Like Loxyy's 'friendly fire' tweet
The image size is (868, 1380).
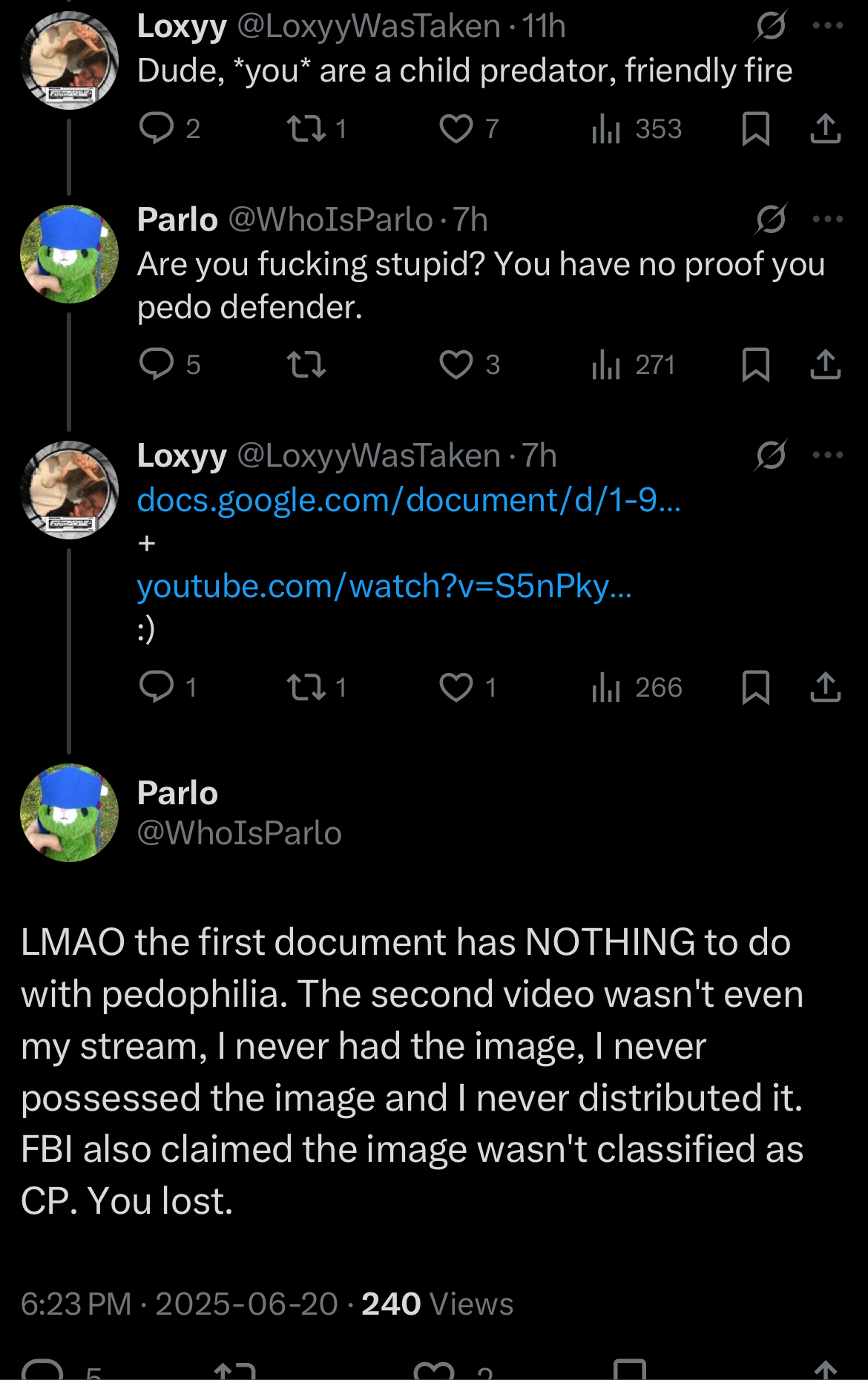coord(469,128)
